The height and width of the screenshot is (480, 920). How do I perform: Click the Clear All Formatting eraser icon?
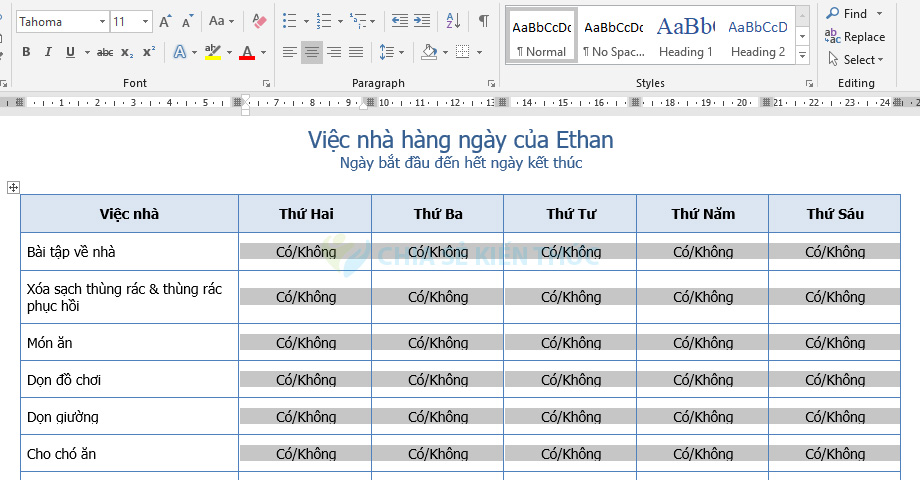(x=259, y=22)
